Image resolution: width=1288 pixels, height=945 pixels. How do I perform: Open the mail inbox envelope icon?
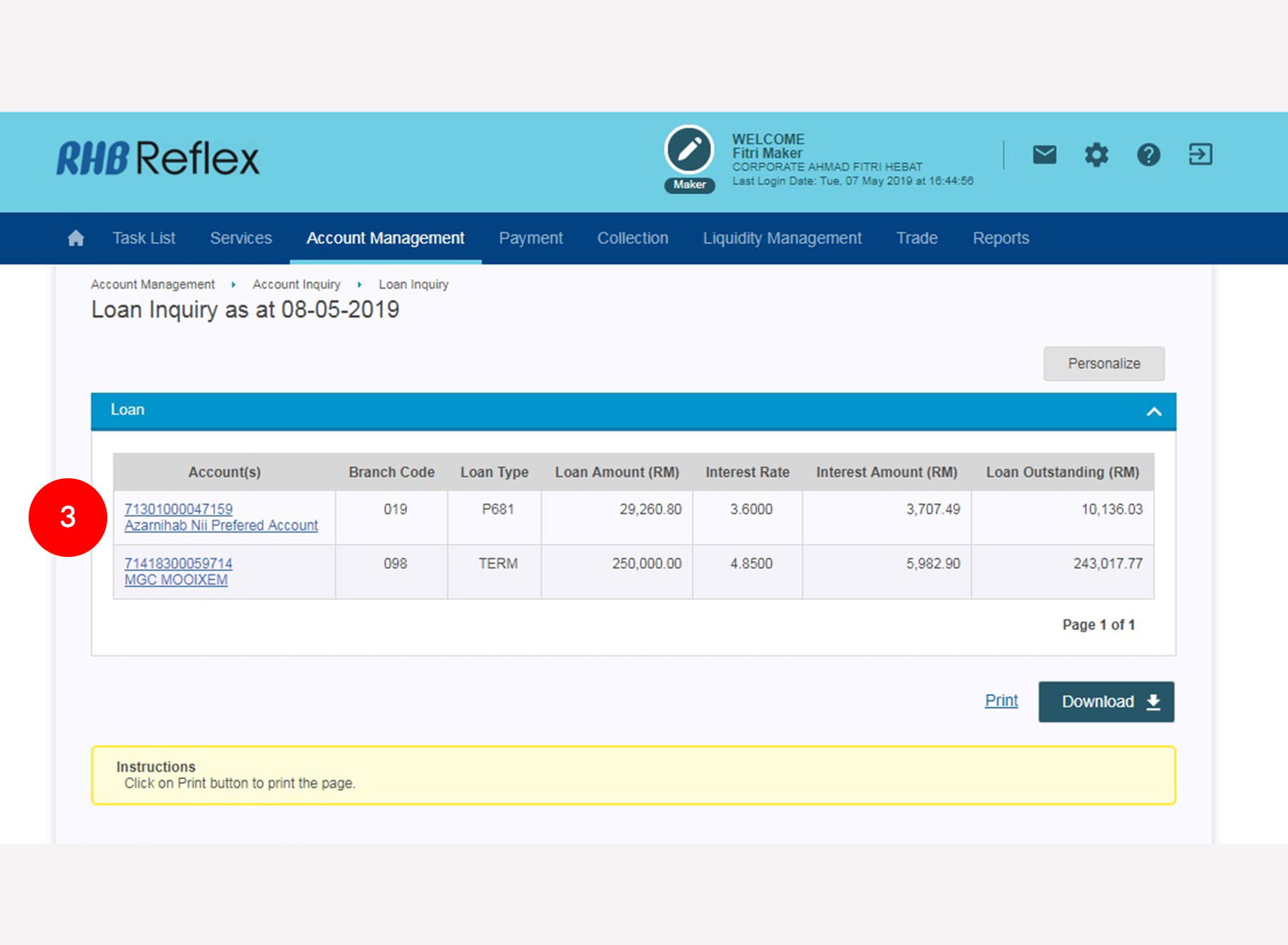point(1044,155)
